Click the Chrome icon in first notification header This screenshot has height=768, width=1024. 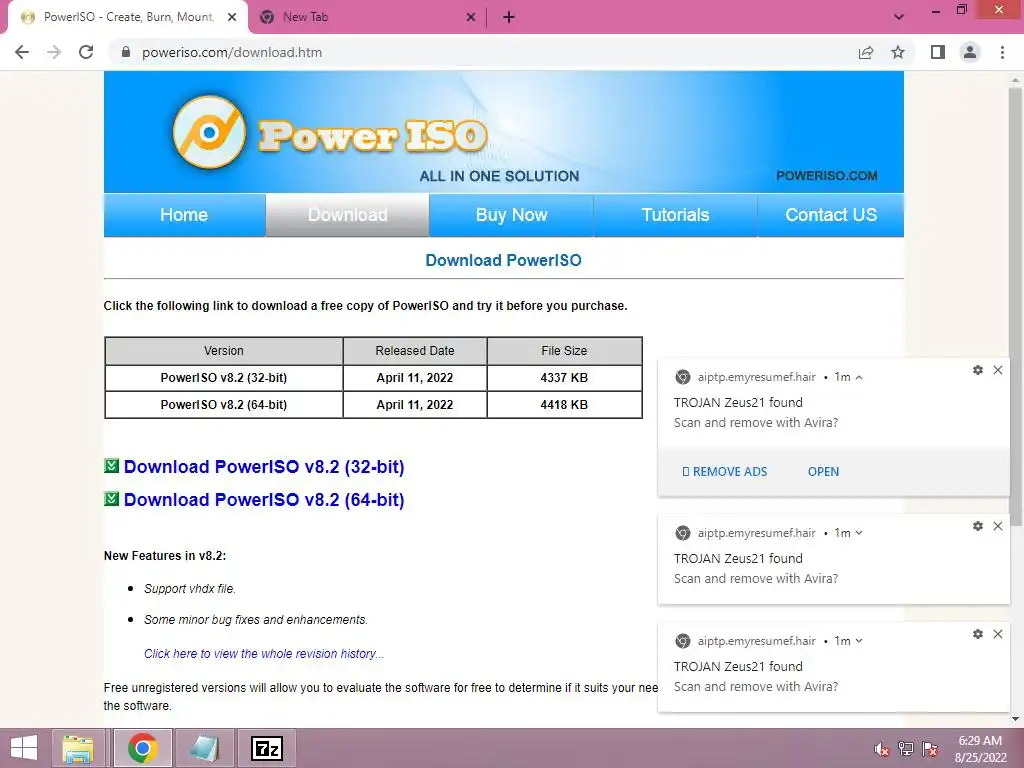[x=682, y=377]
